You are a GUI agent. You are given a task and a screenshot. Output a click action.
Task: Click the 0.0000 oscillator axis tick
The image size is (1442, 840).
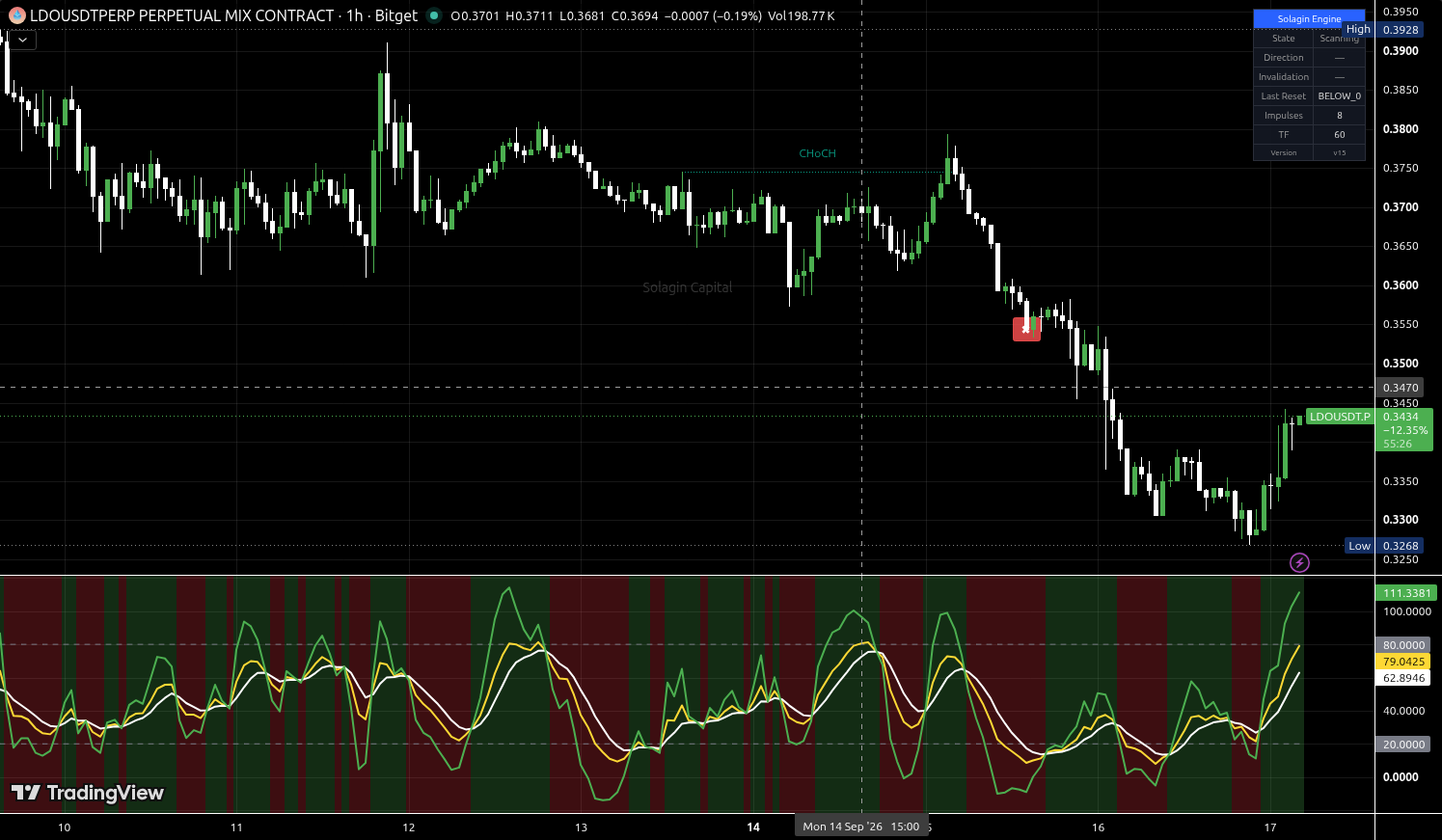point(1401,776)
